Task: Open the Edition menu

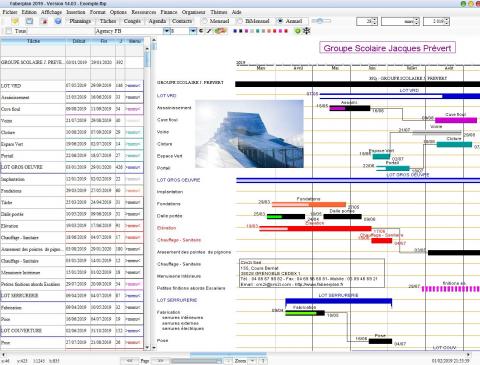Action: click(x=29, y=12)
